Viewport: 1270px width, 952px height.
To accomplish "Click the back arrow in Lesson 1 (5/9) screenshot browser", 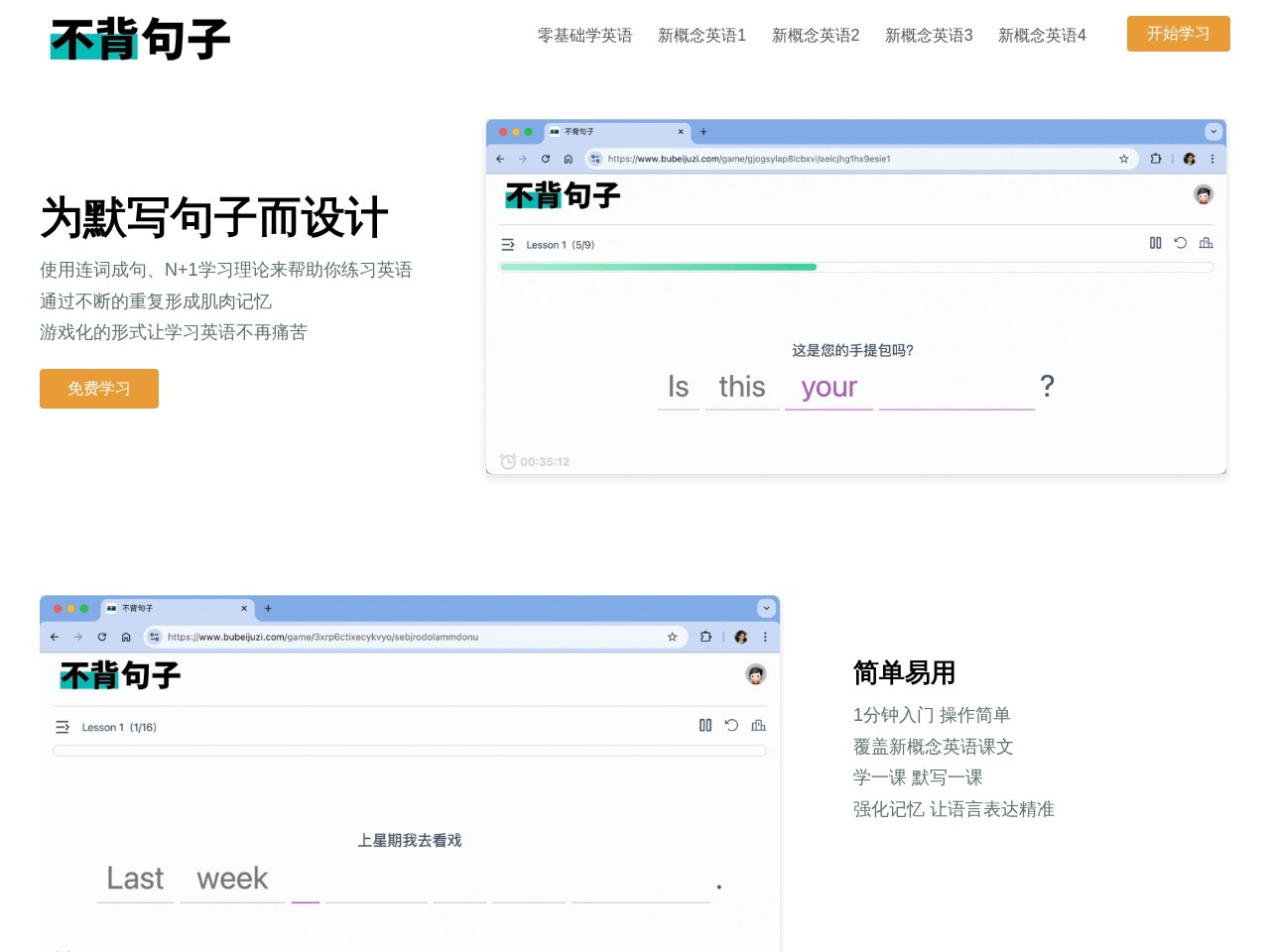I will pyautogui.click(x=500, y=159).
